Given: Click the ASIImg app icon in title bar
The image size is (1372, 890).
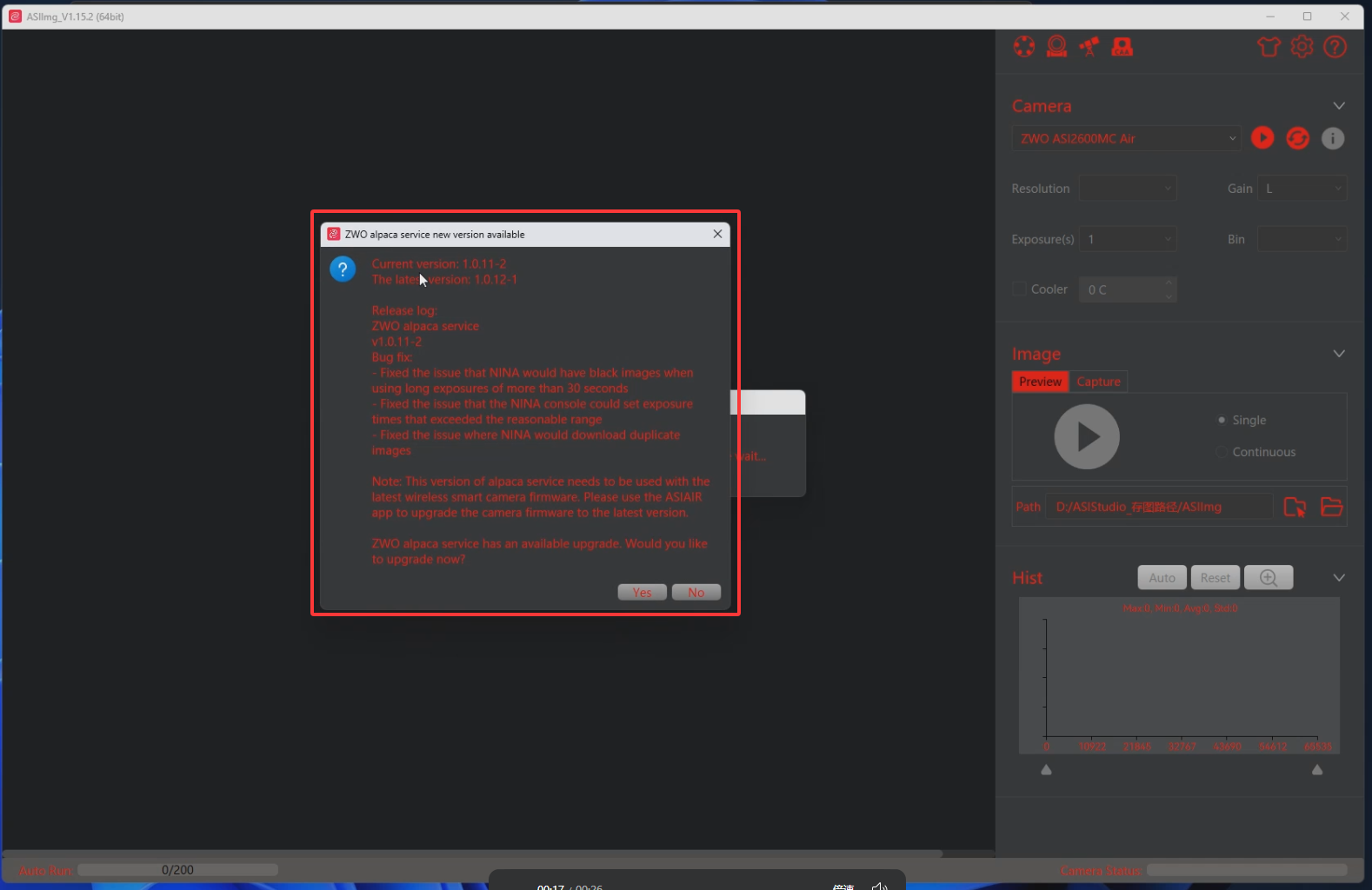Looking at the screenshot, I should [15, 17].
